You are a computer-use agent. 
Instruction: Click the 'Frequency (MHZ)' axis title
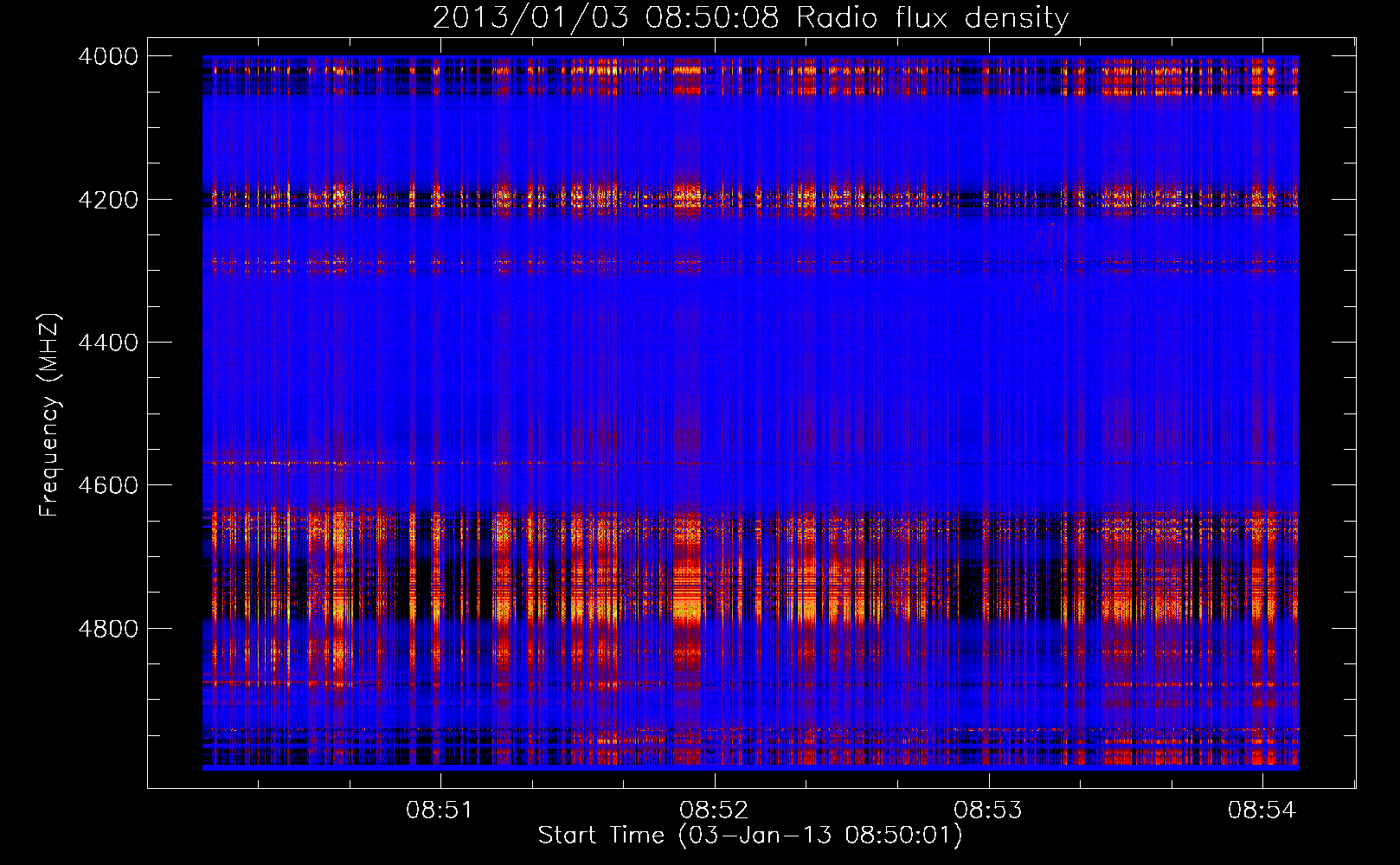click(x=50, y=415)
